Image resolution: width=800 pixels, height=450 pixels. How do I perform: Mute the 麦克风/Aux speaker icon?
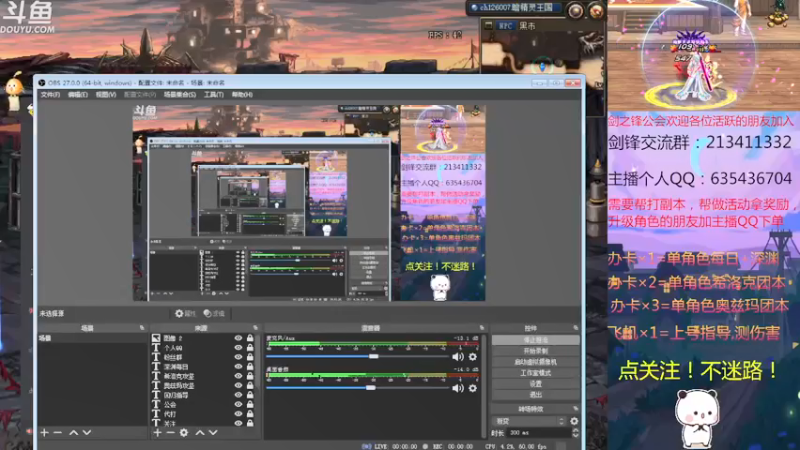[x=458, y=357]
